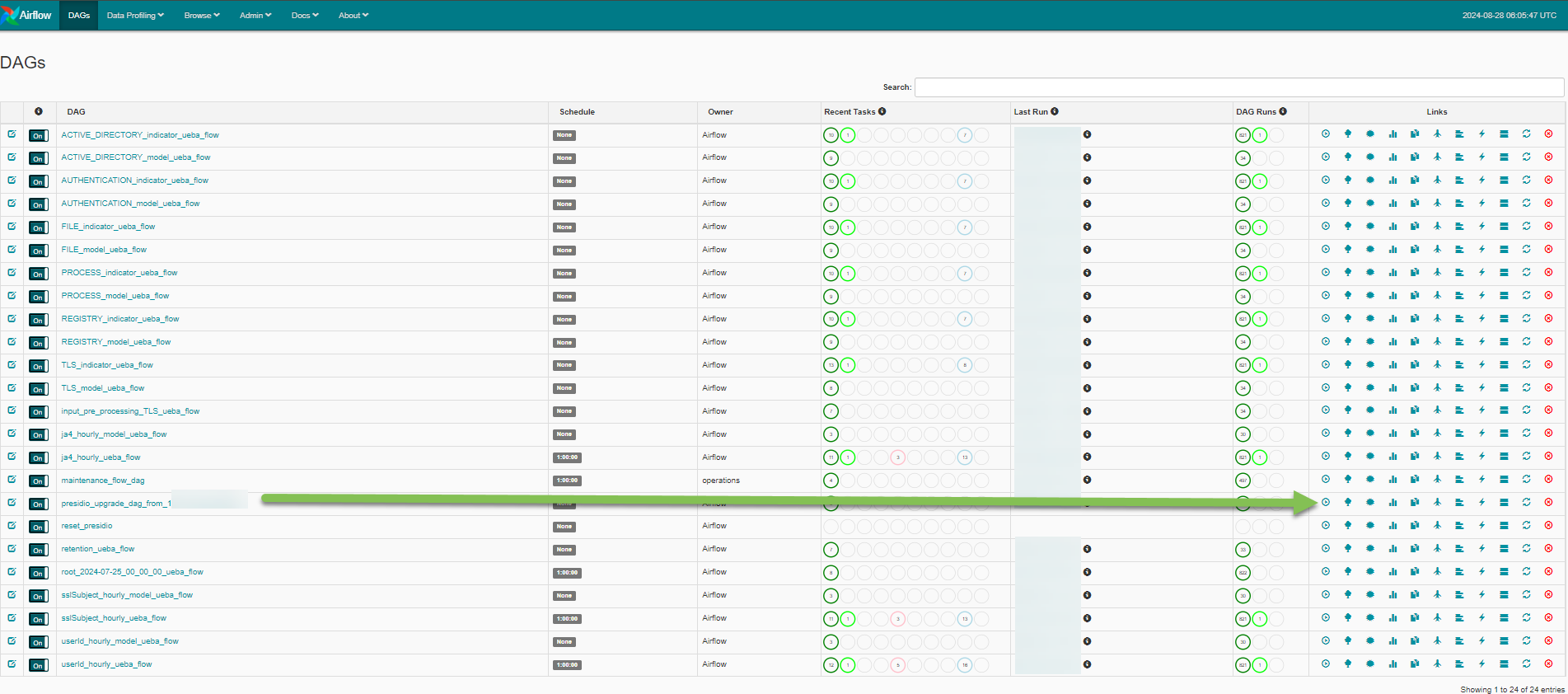Expand the Admin dropdown
The height and width of the screenshot is (694, 1568).
click(255, 16)
